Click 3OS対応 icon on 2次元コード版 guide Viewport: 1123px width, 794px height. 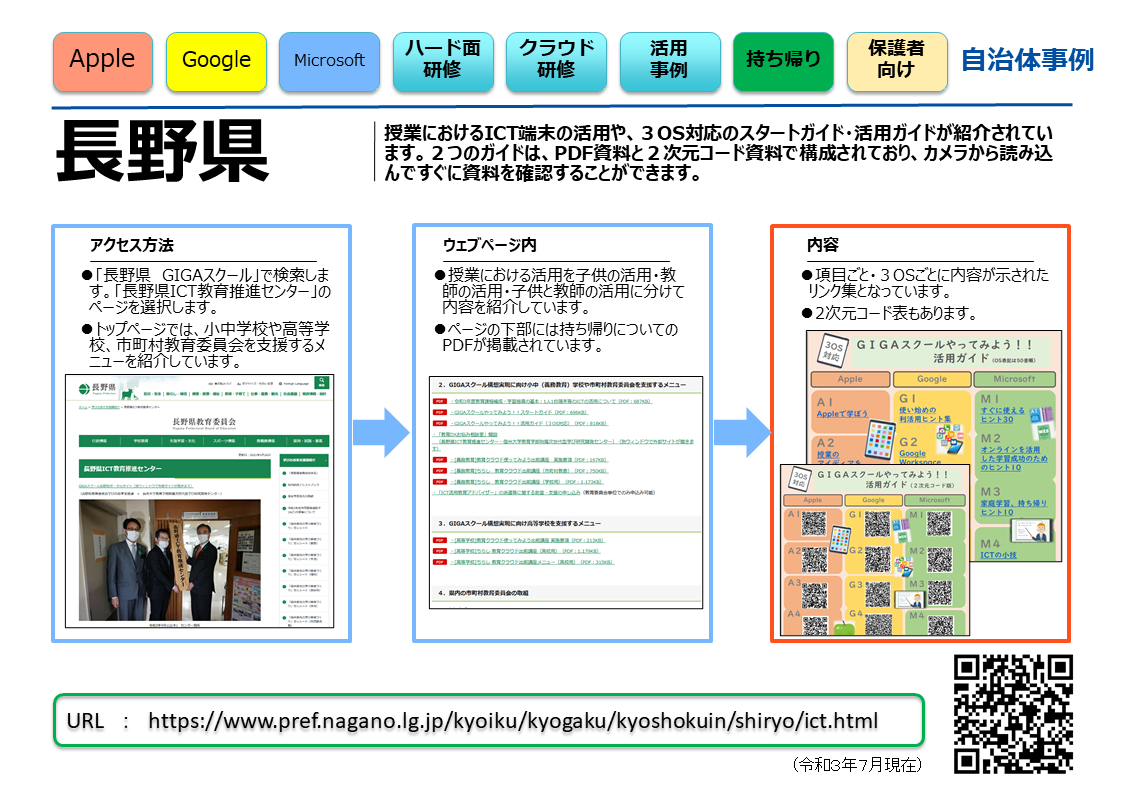(801, 479)
